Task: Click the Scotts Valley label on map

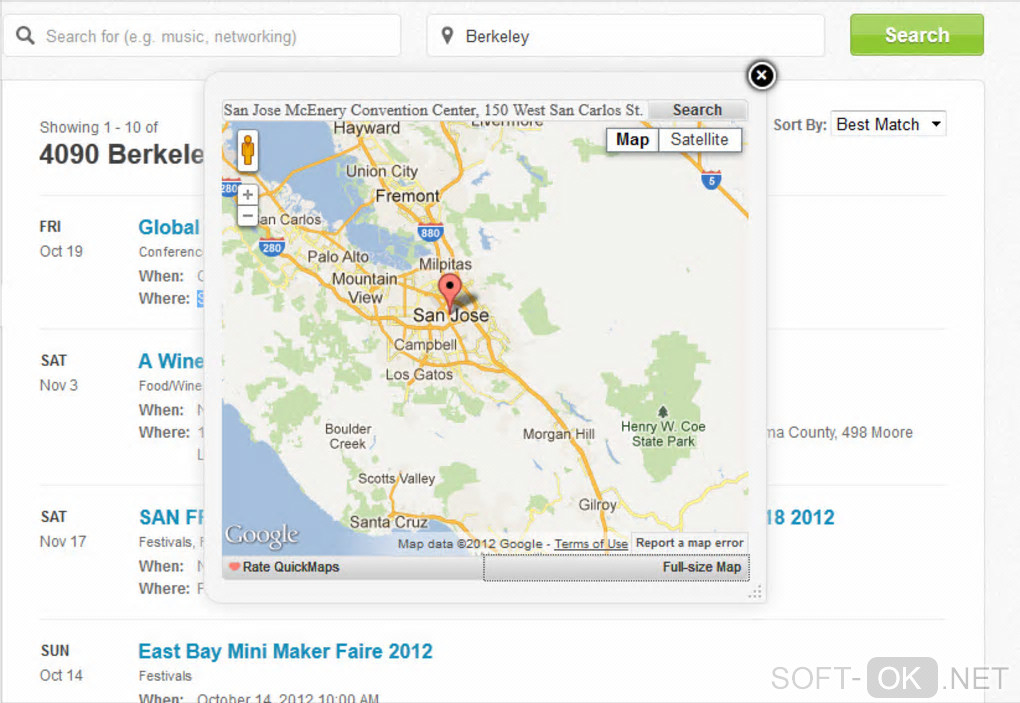Action: (x=396, y=479)
